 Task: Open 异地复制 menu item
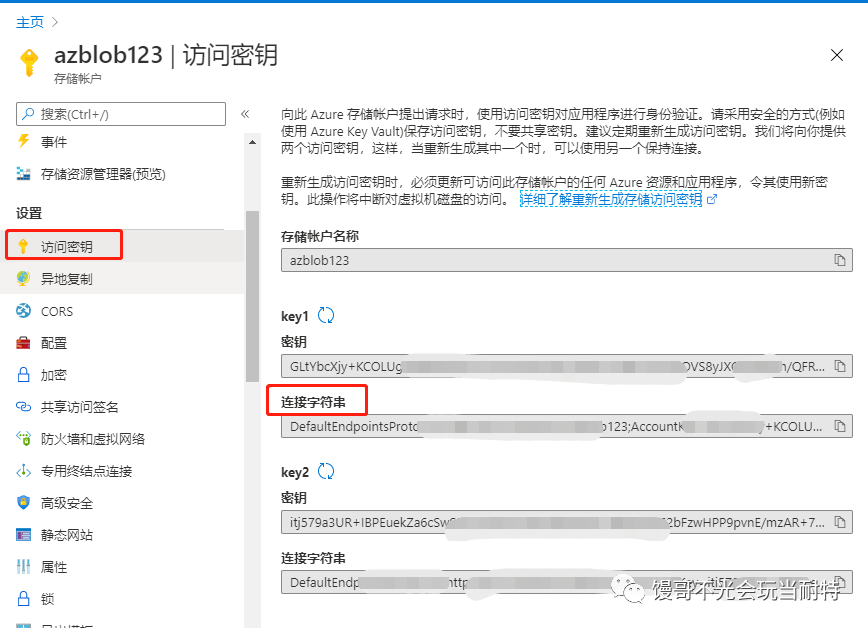tap(122, 279)
